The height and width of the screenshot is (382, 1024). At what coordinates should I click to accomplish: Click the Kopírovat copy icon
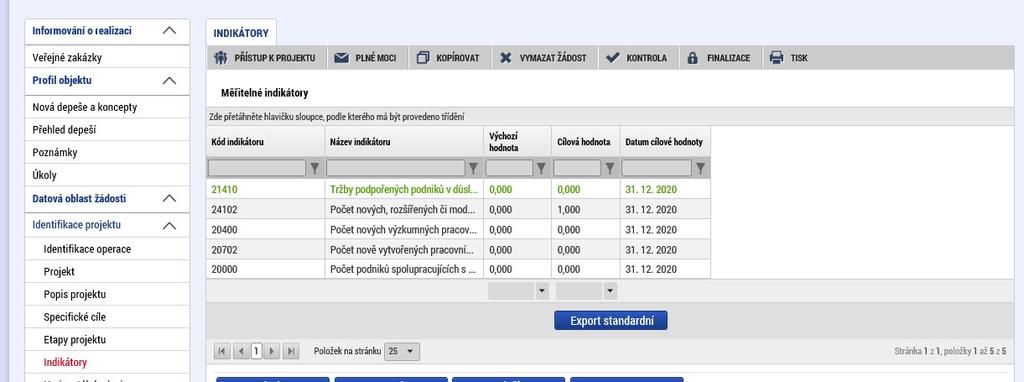[x=423, y=58]
